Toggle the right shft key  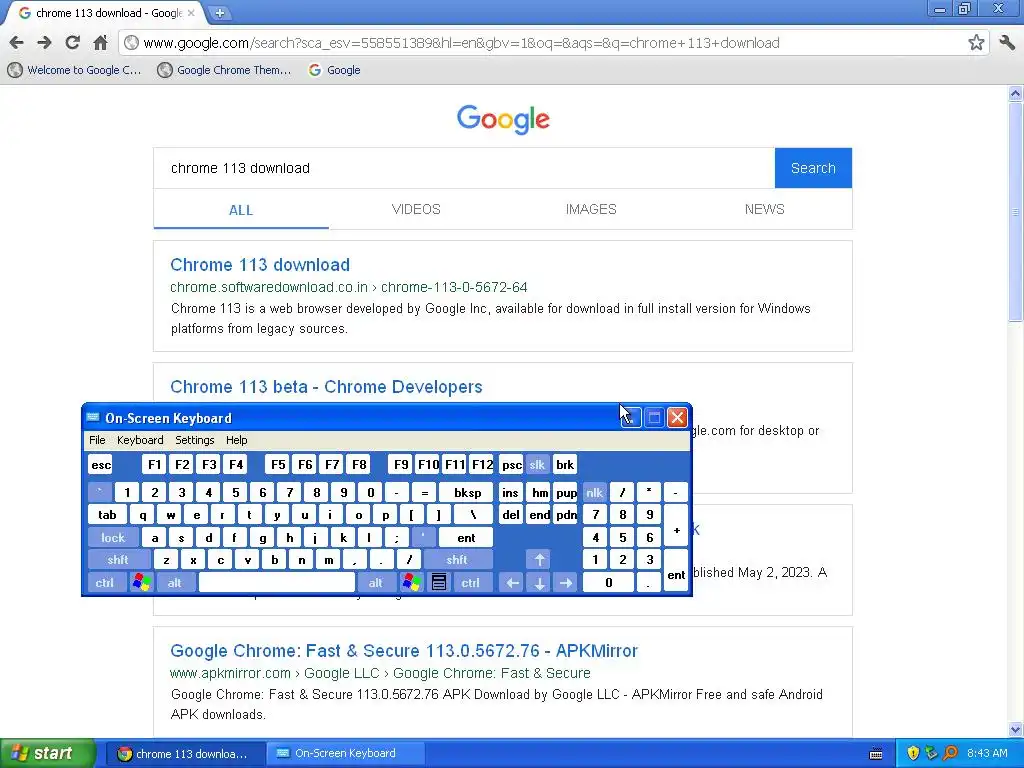[x=456, y=560]
